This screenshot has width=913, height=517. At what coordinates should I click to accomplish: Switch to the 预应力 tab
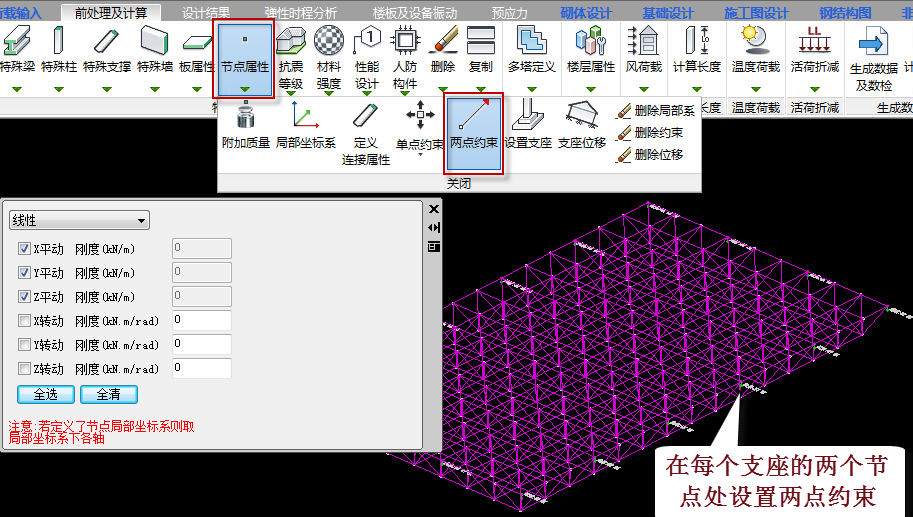tap(509, 12)
